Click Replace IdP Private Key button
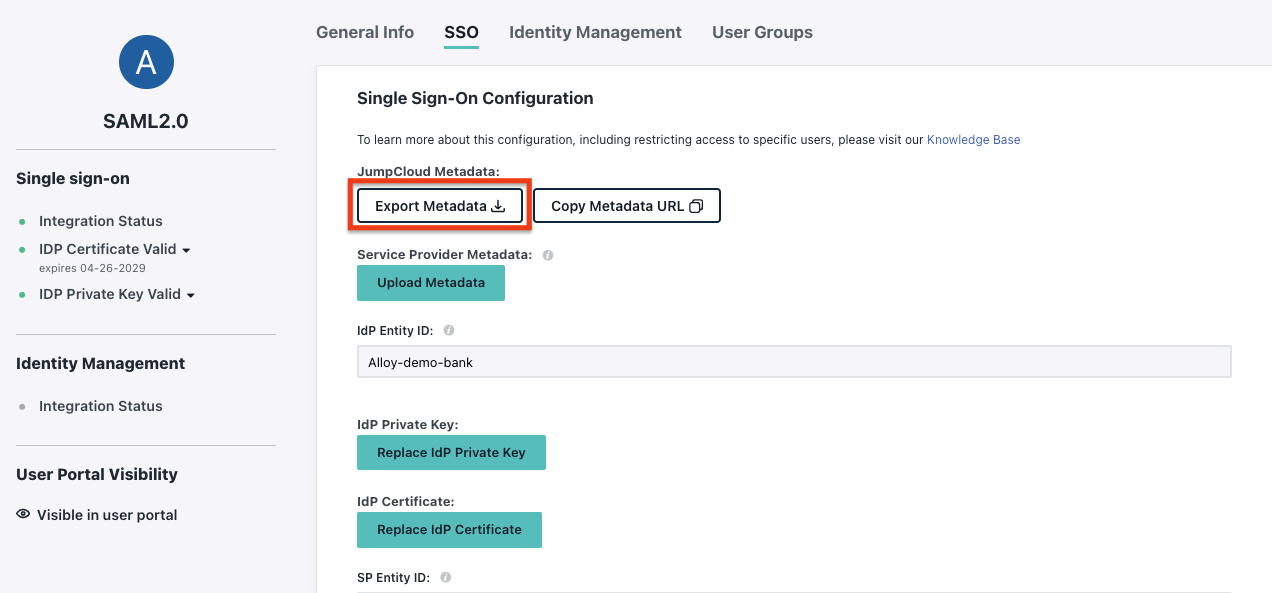 point(451,453)
